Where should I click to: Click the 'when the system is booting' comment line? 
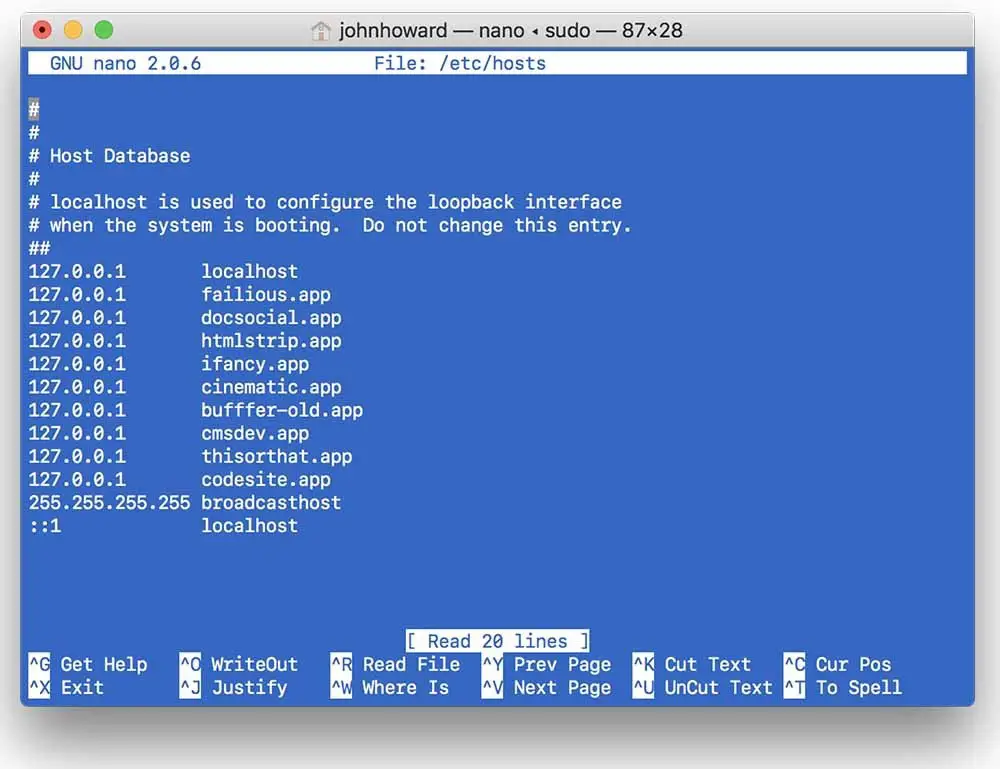pyautogui.click(x=330, y=225)
